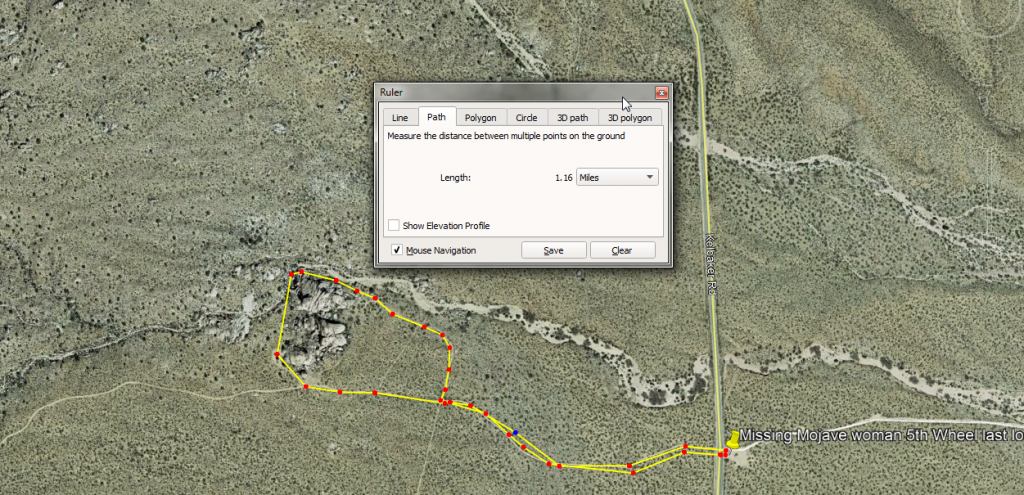This screenshot has width=1024, height=495.
Task: Select the Path tab
Action: coord(436,118)
